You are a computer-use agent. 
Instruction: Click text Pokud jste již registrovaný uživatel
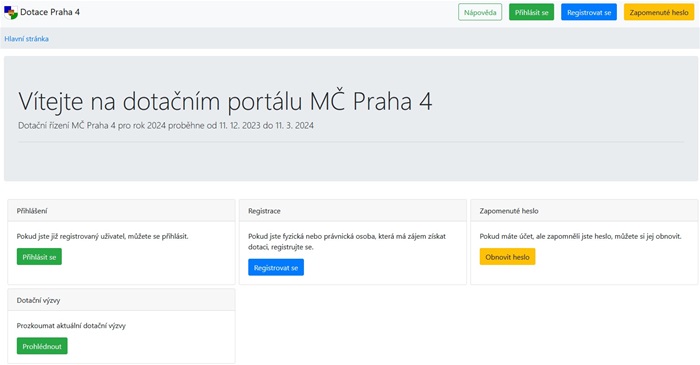pos(102,236)
